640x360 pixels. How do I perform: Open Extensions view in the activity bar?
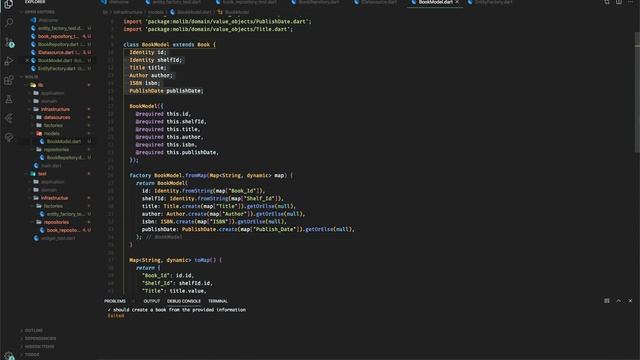tap(9, 80)
